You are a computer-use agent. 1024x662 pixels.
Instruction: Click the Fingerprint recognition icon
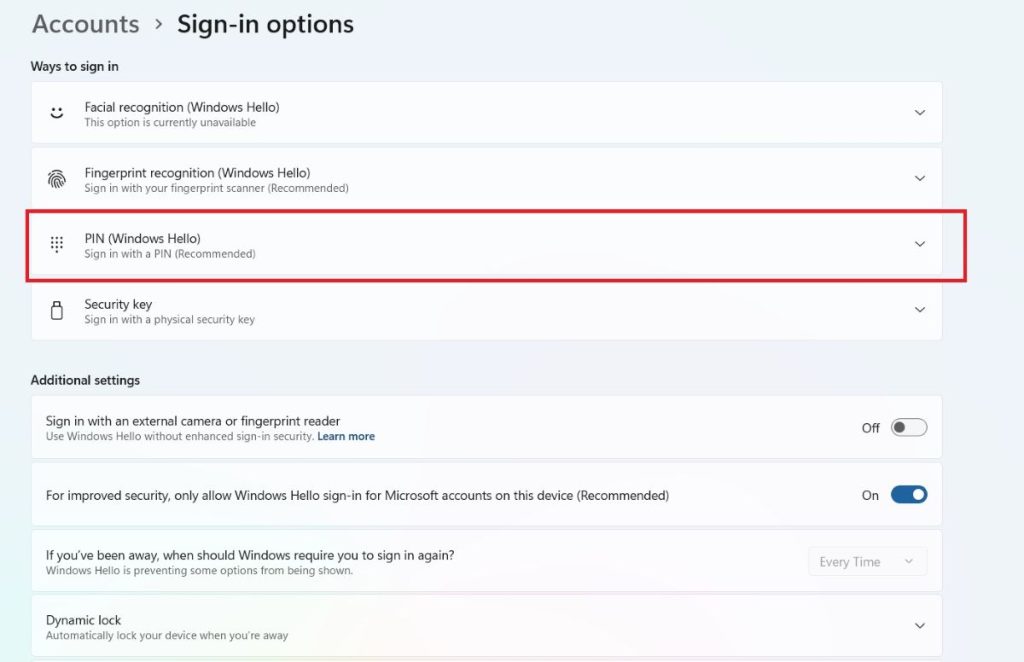tap(57, 179)
